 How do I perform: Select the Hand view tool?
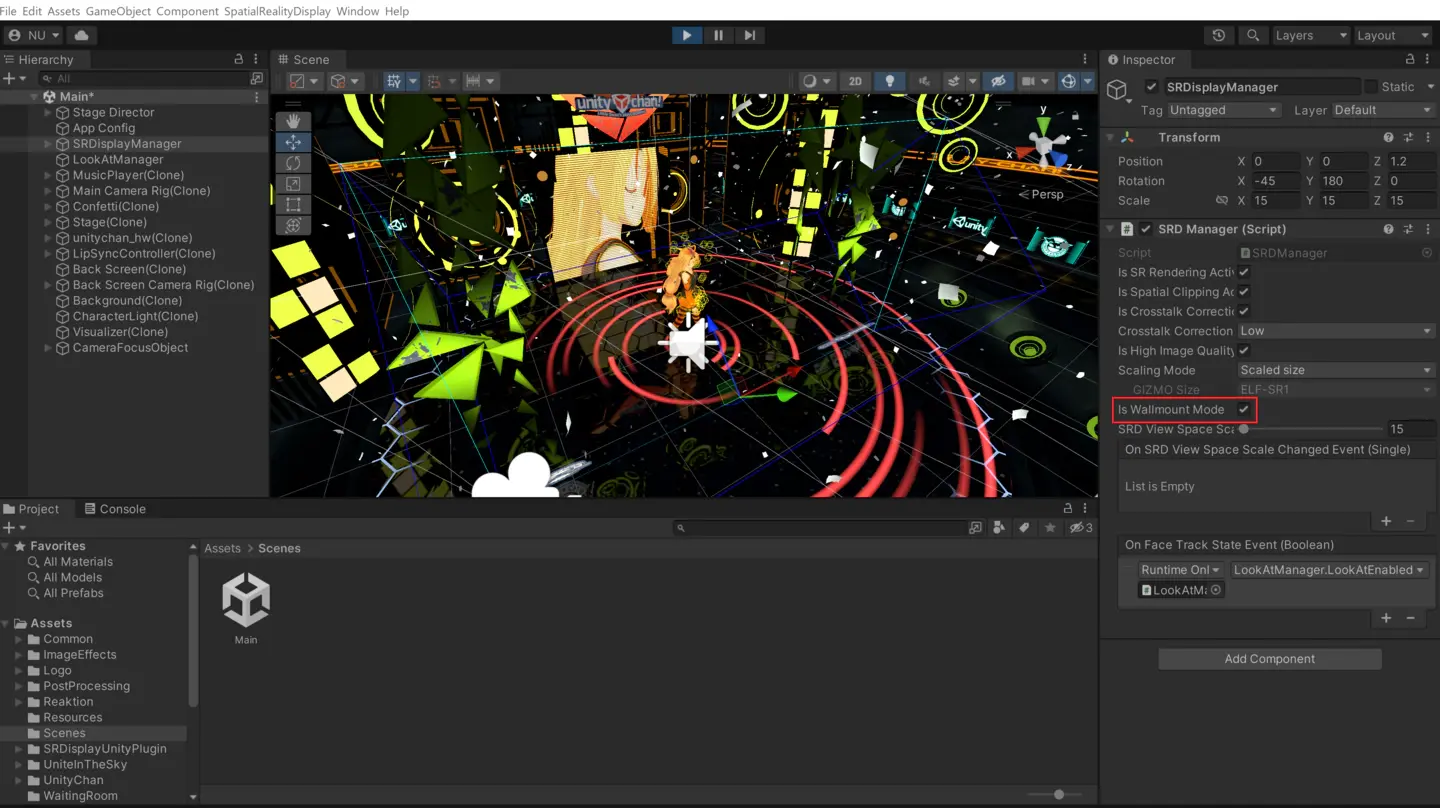(x=293, y=121)
